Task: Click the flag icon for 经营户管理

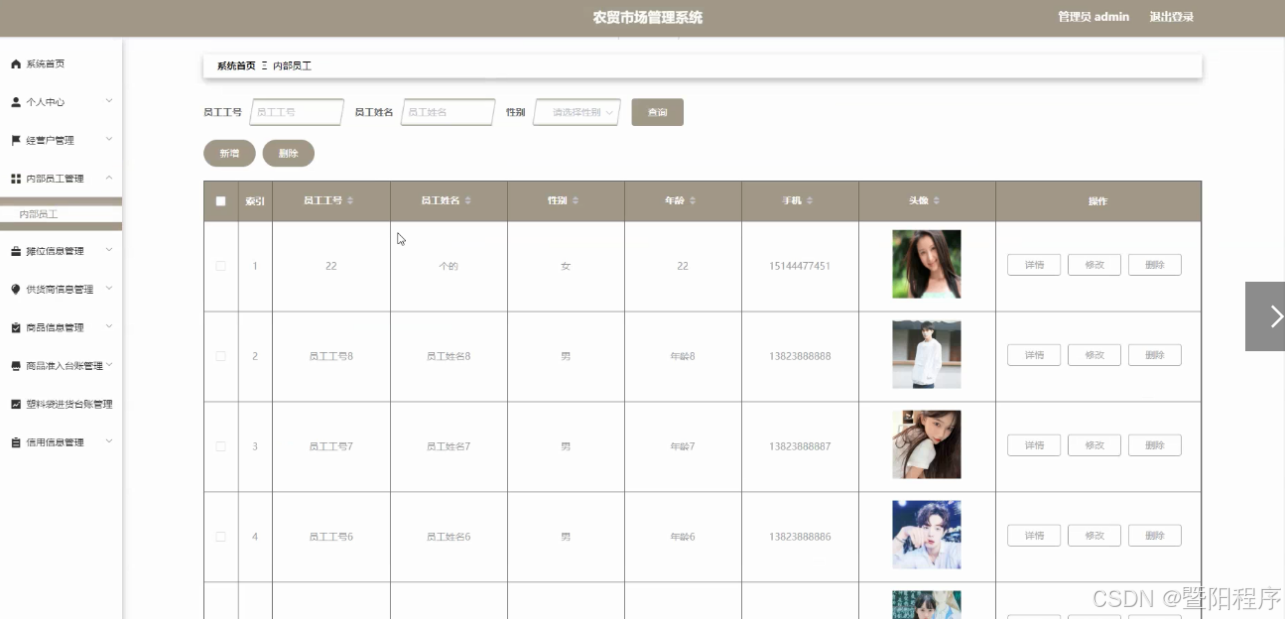Action: pyautogui.click(x=16, y=140)
